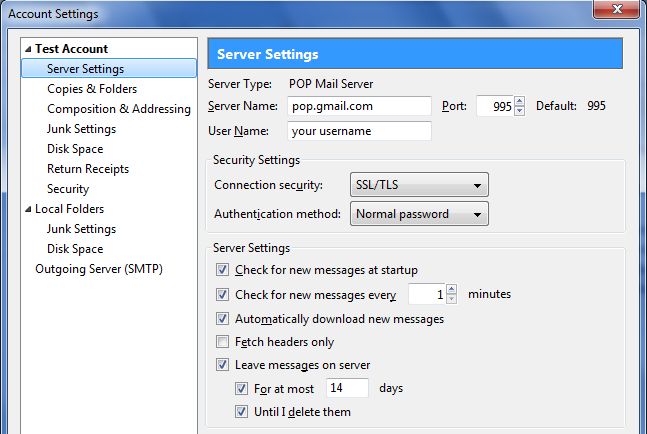The image size is (647, 434).
Task: Open Outgoing Server (SMTP) settings
Action: tap(99, 269)
